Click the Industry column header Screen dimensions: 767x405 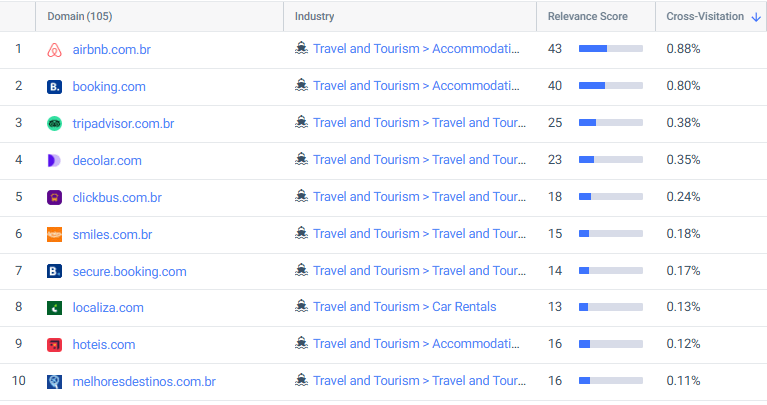pos(314,17)
